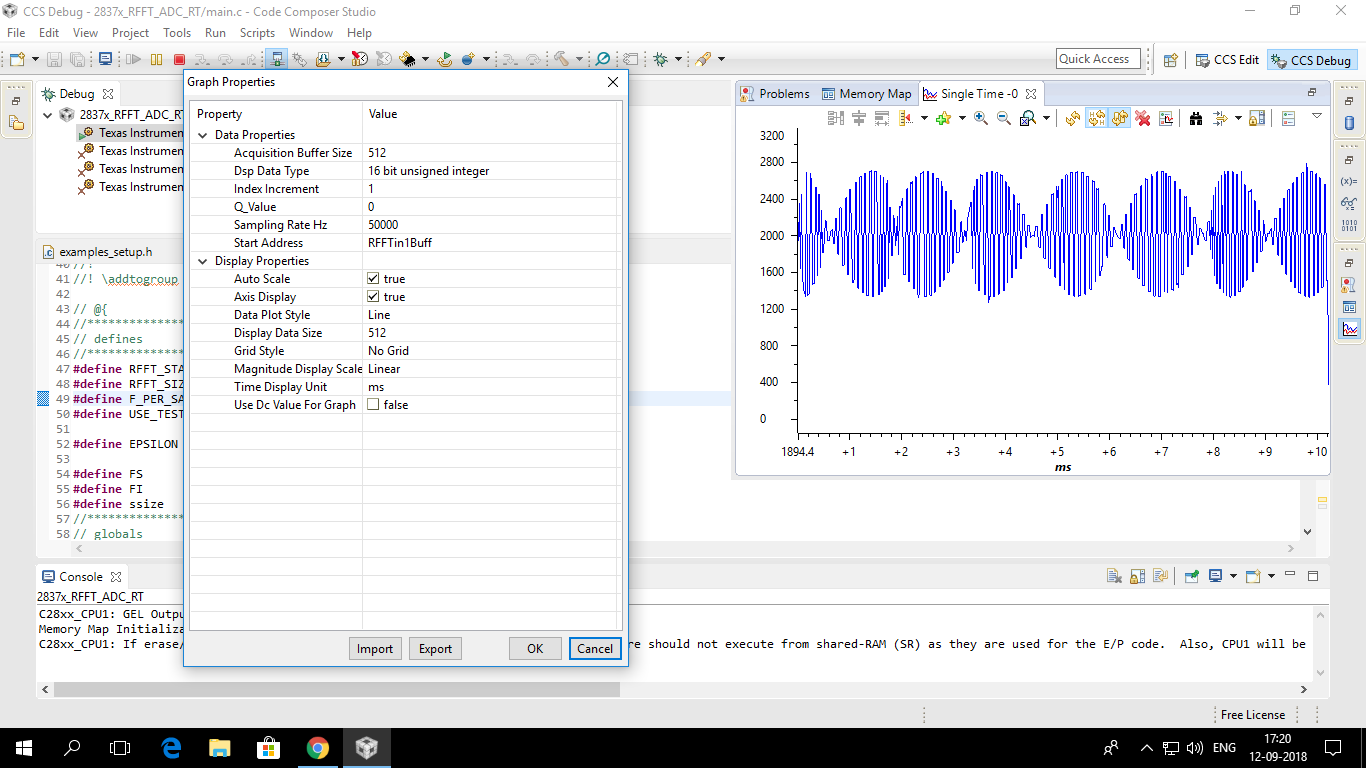This screenshot has height=768, width=1366.
Task: Toggle the Debug mode icon in main toolbar
Action: point(278,60)
